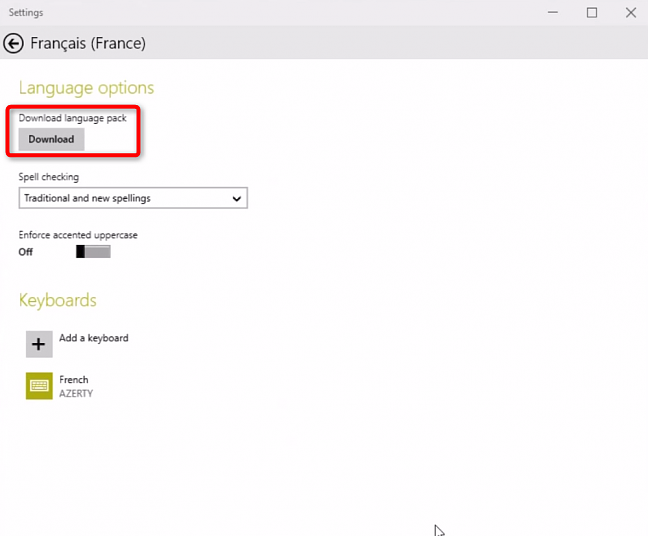Click the plus icon to add keyboard

click(x=39, y=344)
